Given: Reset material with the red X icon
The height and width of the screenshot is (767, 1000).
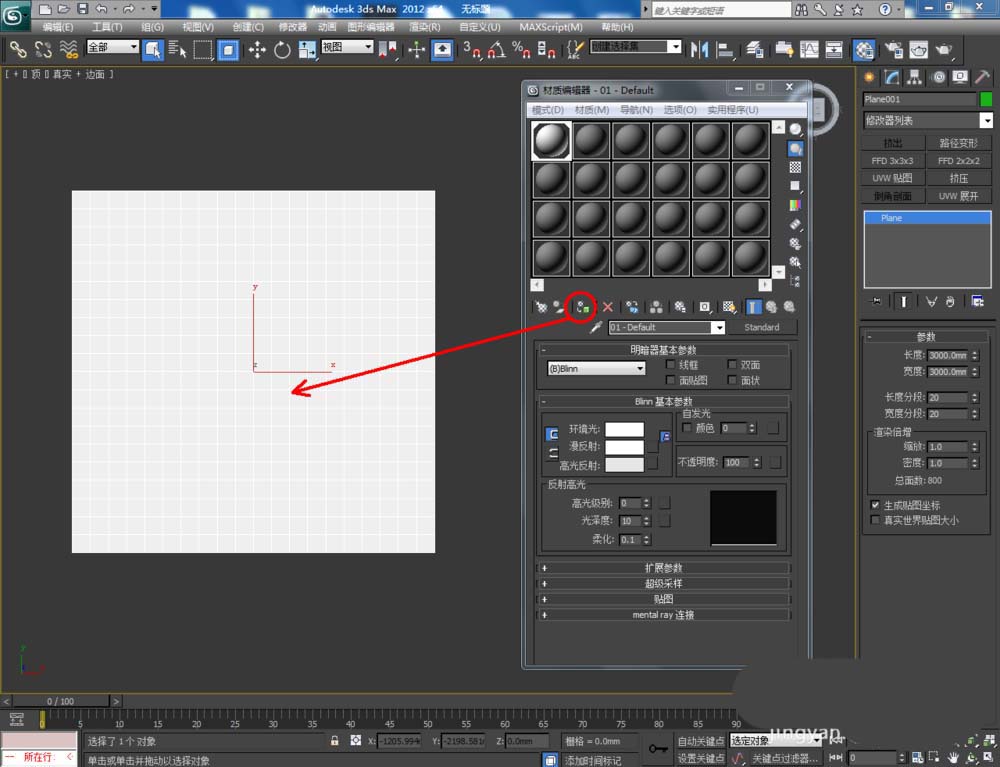Looking at the screenshot, I should (608, 307).
